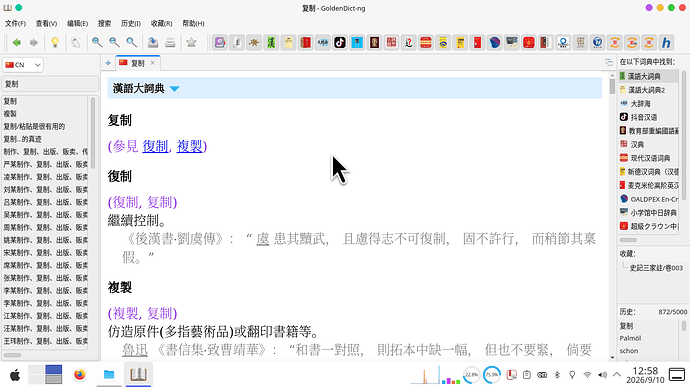Toggle the TikTok dictionary icon in toolbar
The height and width of the screenshot is (387, 690).
click(x=340, y=42)
